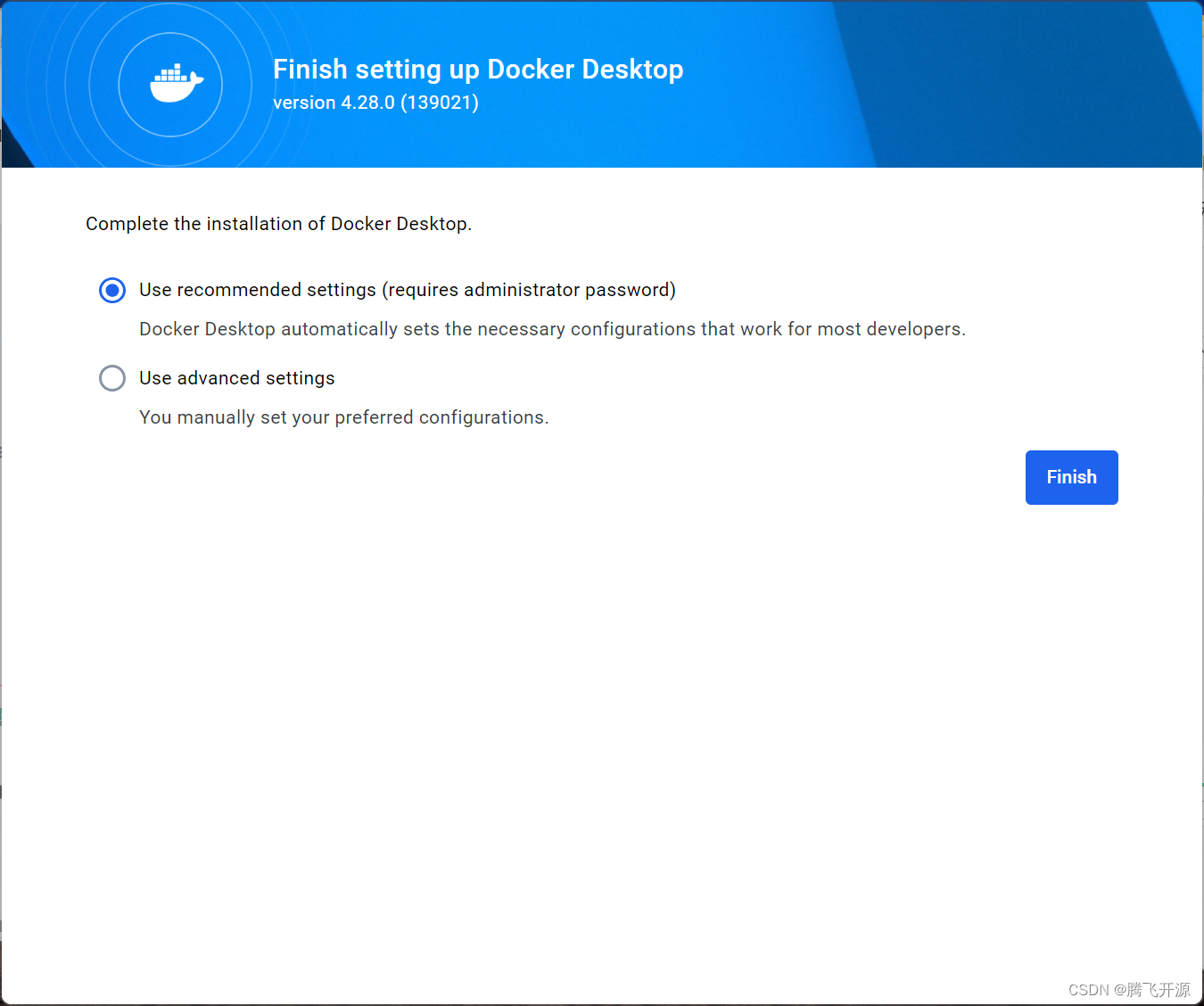1204x1006 pixels.
Task: Click the 'Finish setting up Docker Desktop' heading
Action: point(478,70)
